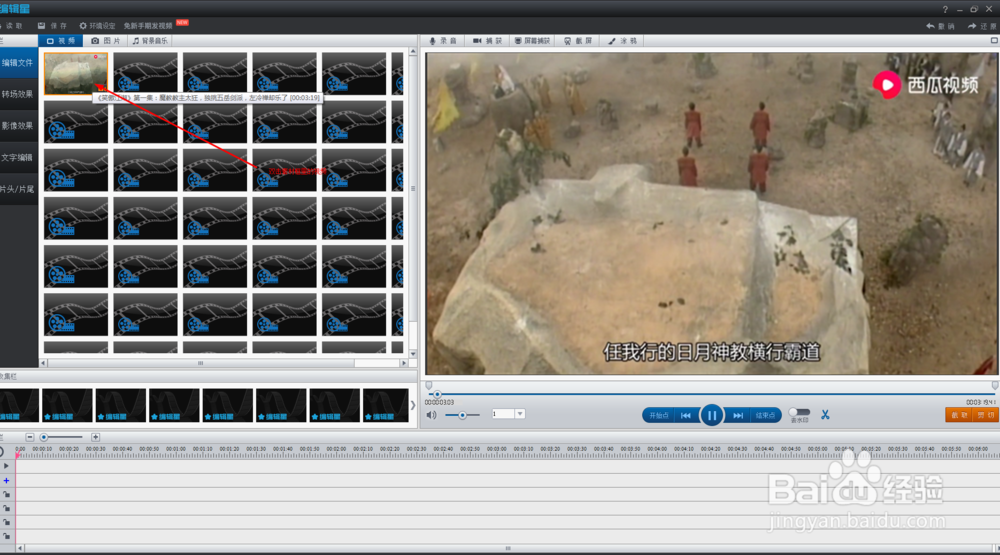This screenshot has height=555, width=1000.
Task: Click the media library horizontal scrollbar thumb
Action: click(x=200, y=363)
